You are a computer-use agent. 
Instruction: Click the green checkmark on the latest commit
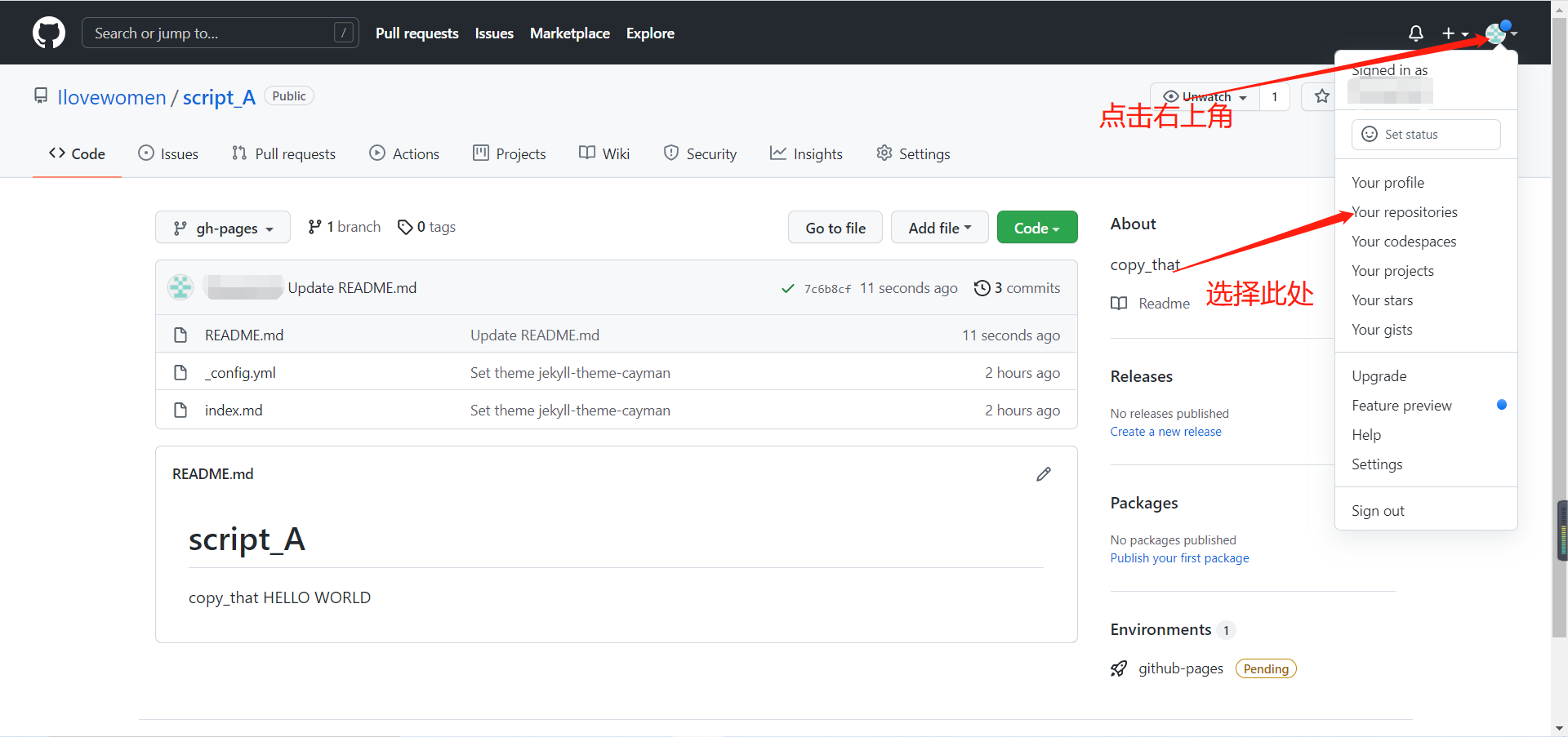pyautogui.click(x=787, y=288)
